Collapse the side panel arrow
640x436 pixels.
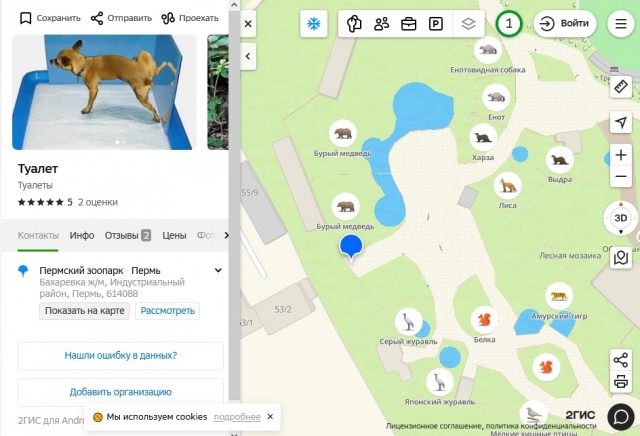248,56
